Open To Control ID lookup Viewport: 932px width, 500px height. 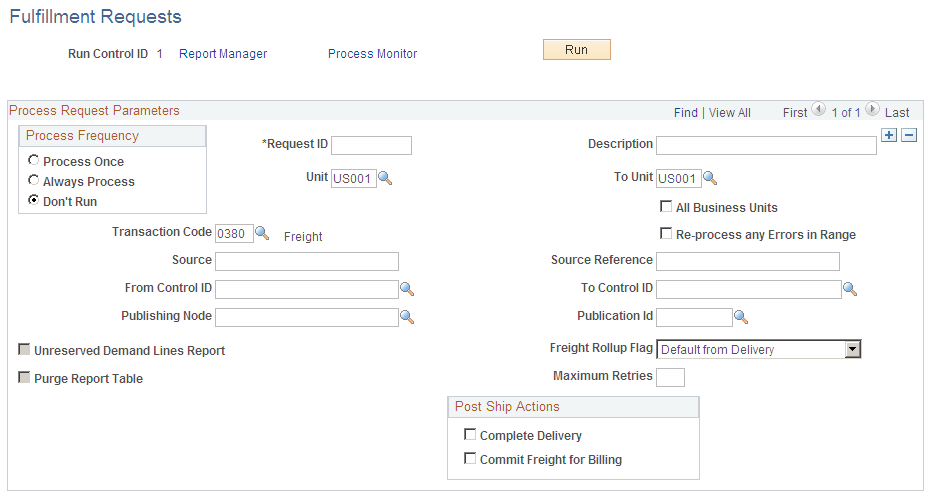coord(851,290)
